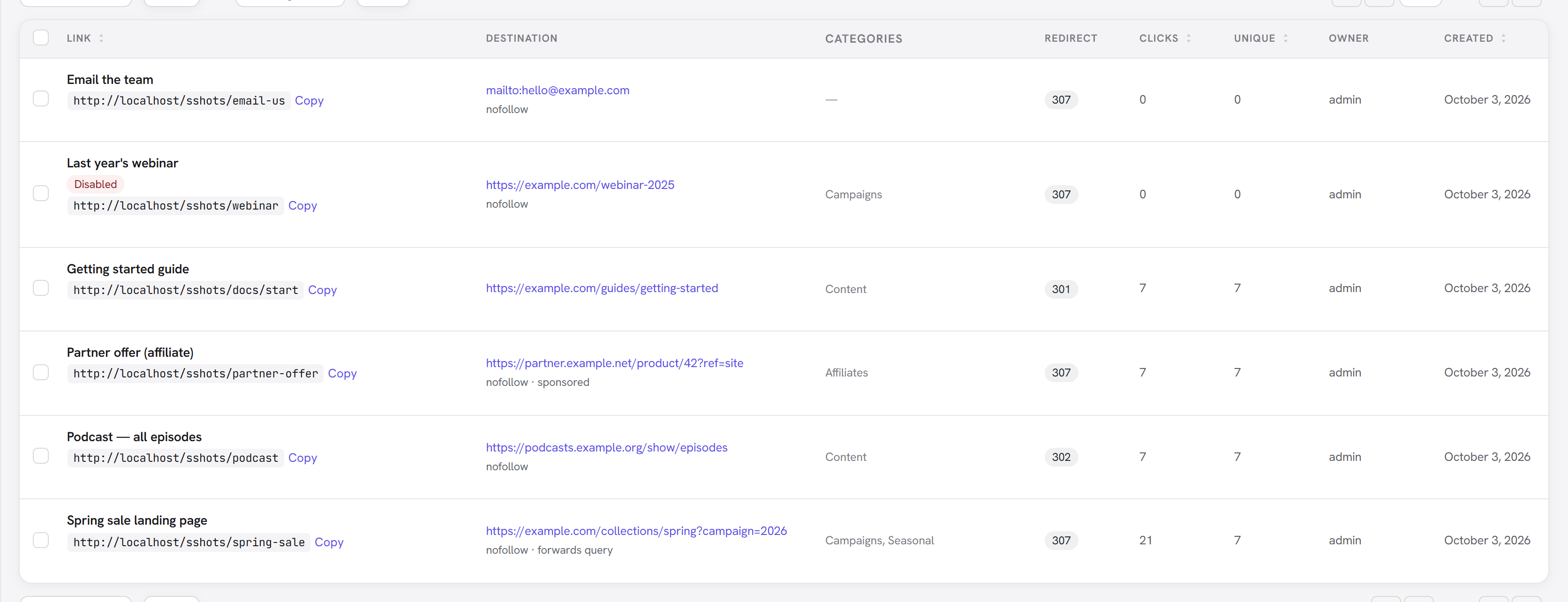Click the Owner column header

coord(1348,38)
